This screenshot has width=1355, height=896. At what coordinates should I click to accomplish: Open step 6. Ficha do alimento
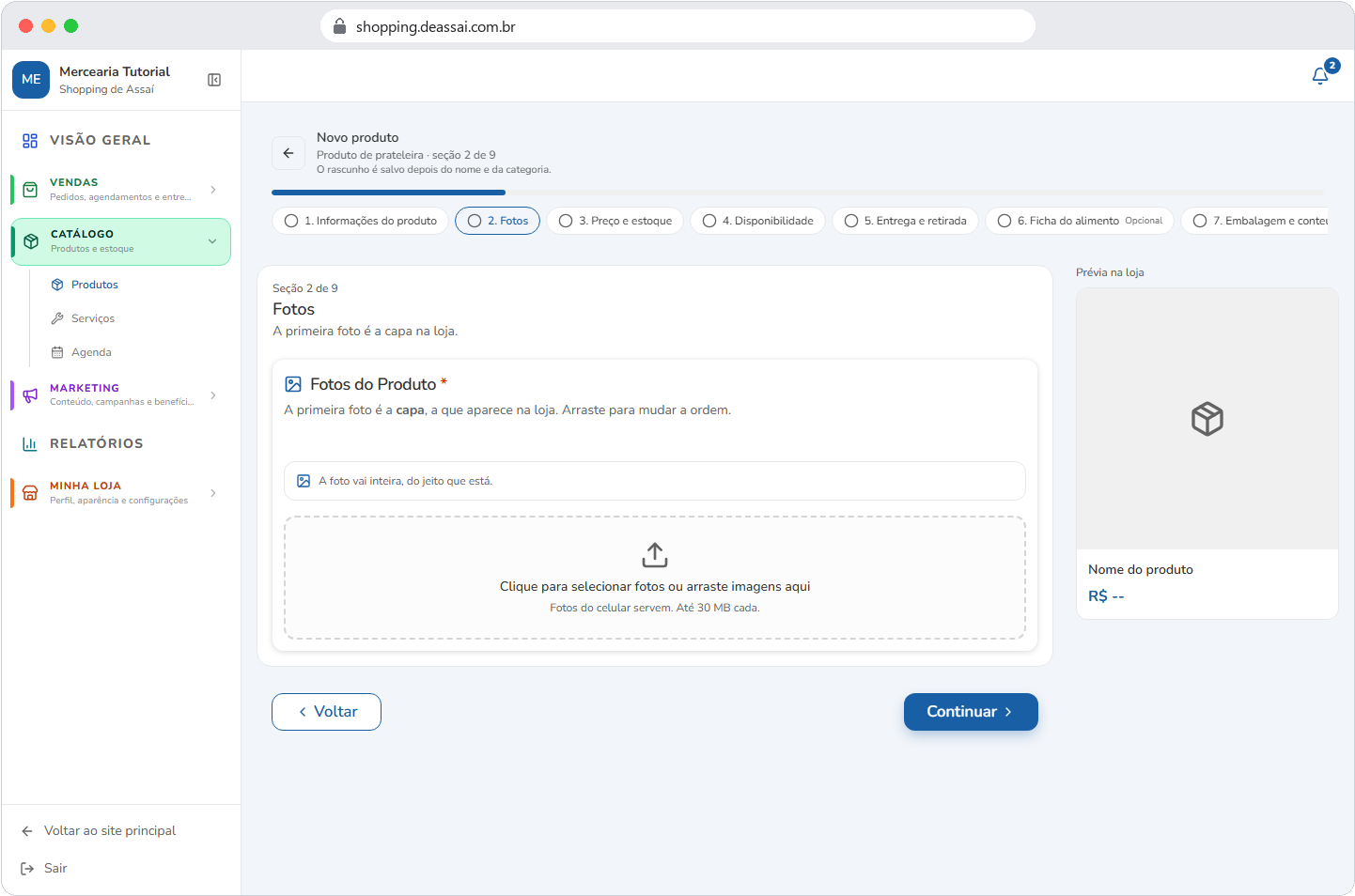coord(1080,221)
